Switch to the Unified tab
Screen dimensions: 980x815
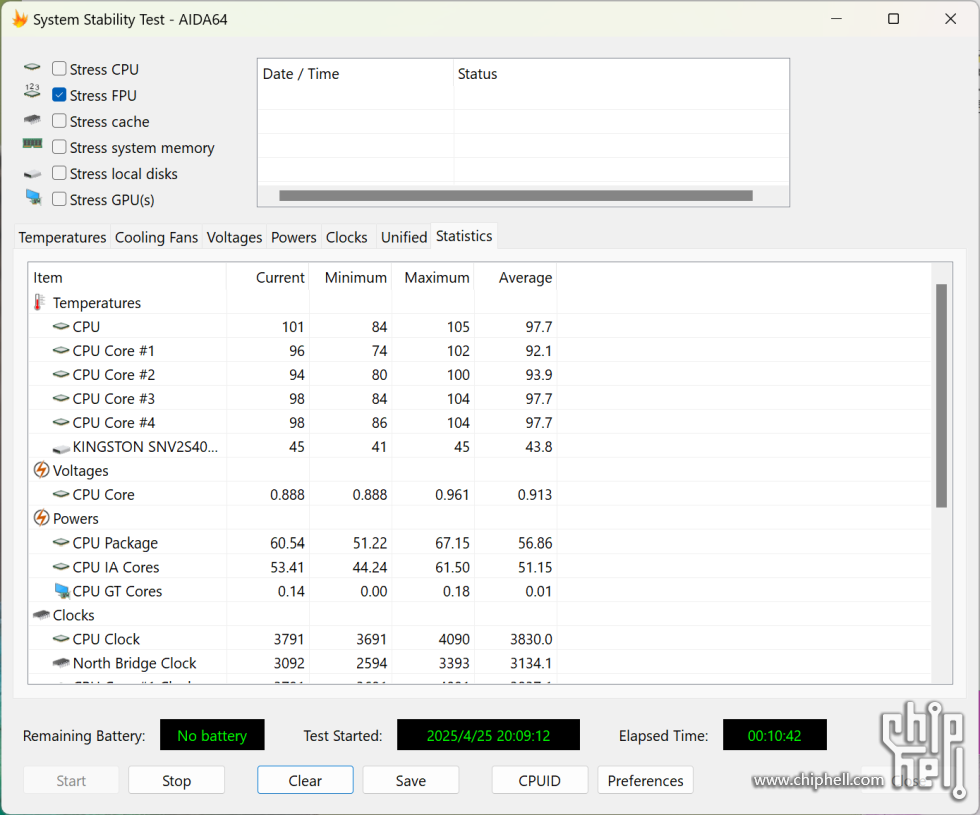(404, 238)
